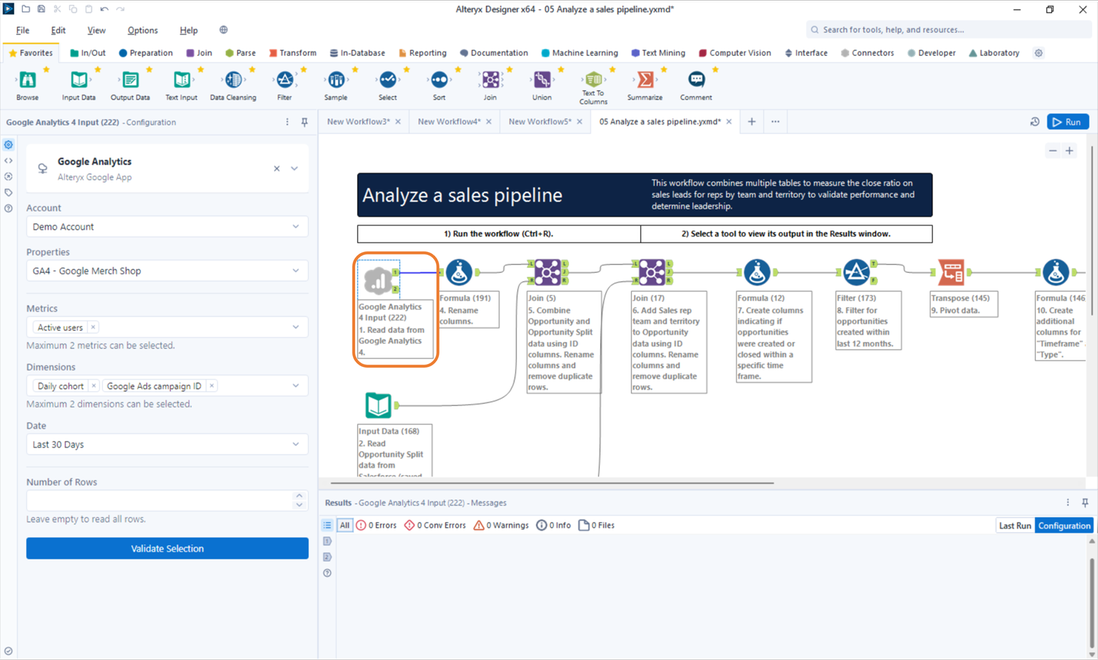Remove the Active users metric tag

coord(93,327)
